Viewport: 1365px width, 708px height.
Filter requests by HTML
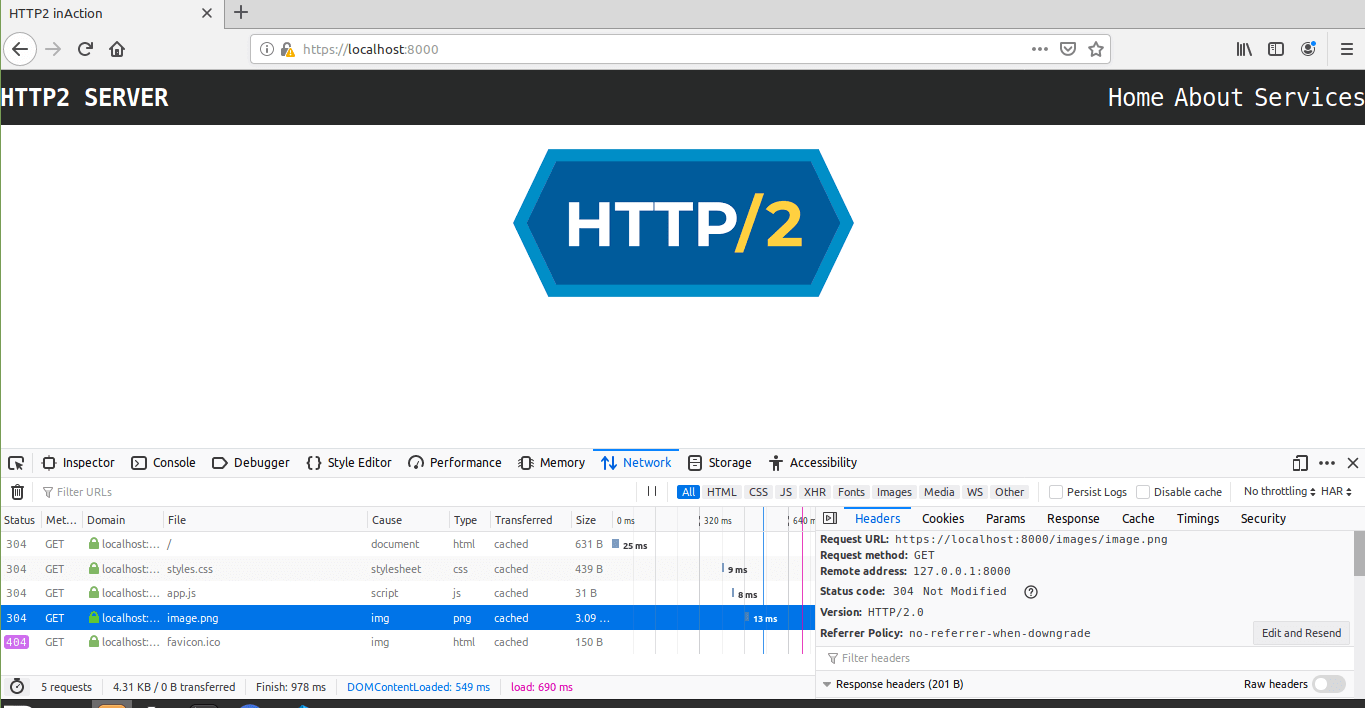(721, 492)
